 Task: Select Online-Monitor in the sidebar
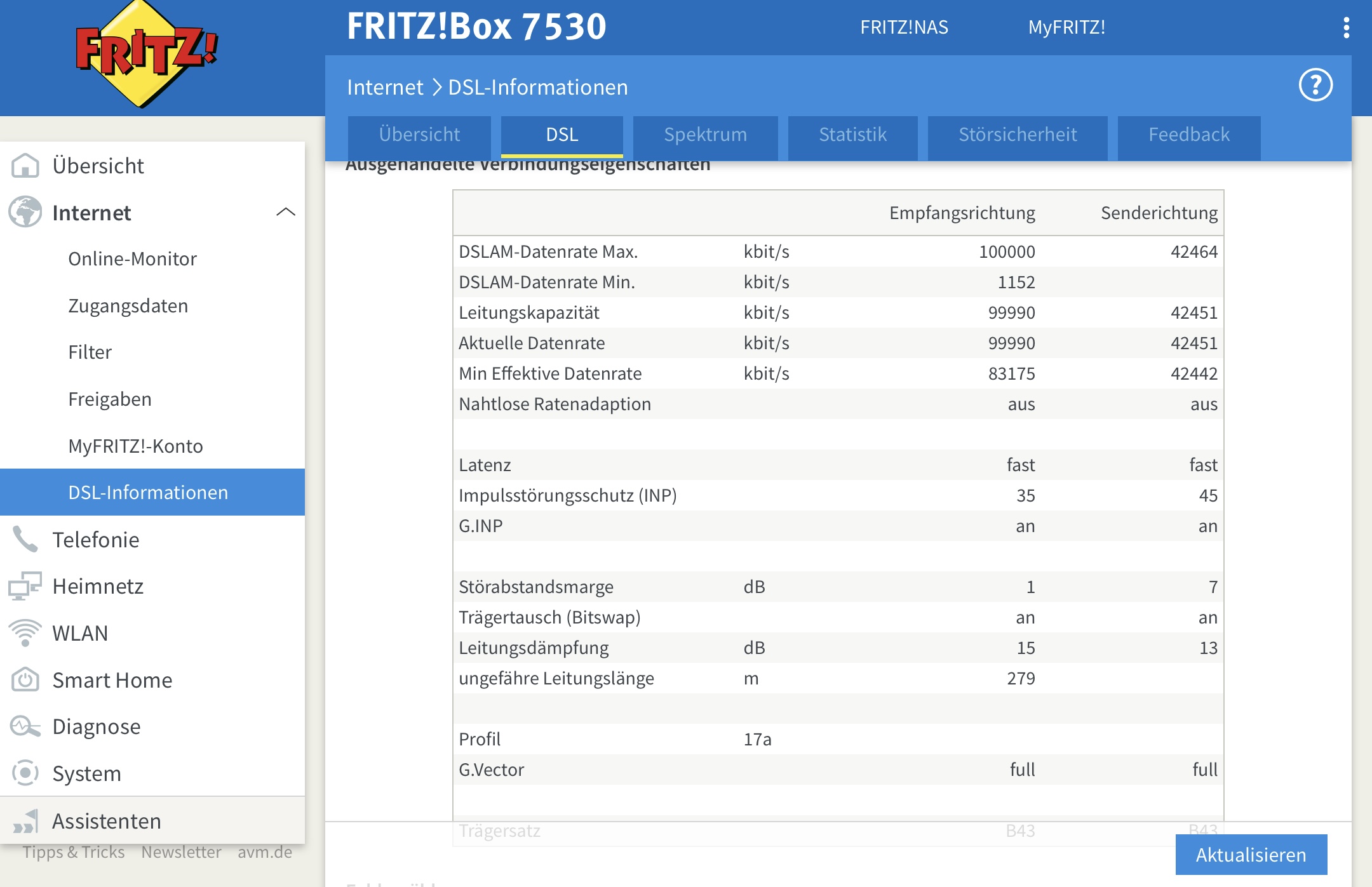pos(132,259)
